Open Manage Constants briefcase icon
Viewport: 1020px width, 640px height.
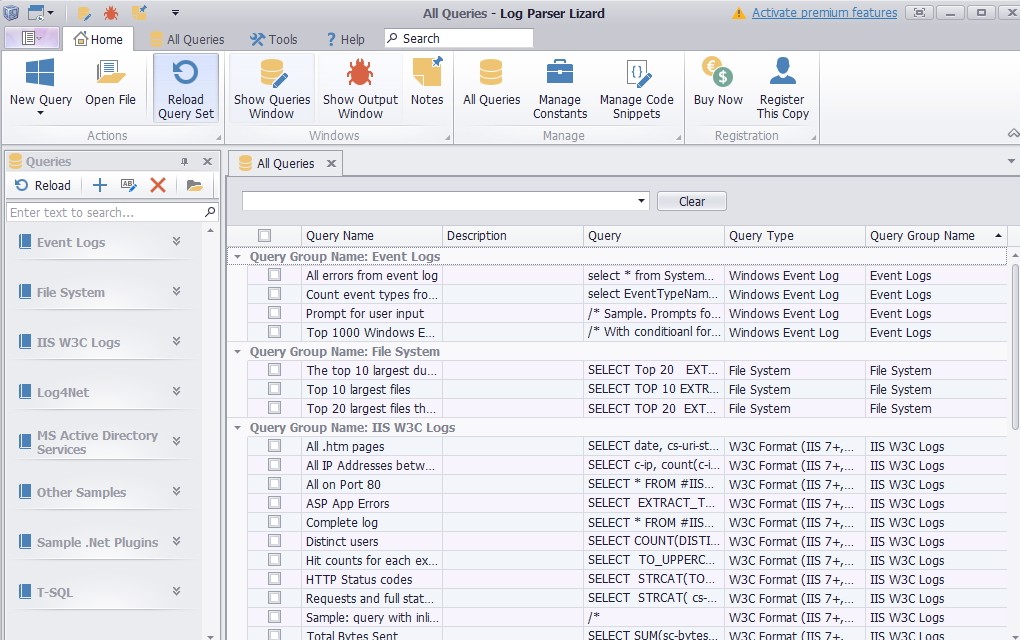[x=559, y=75]
